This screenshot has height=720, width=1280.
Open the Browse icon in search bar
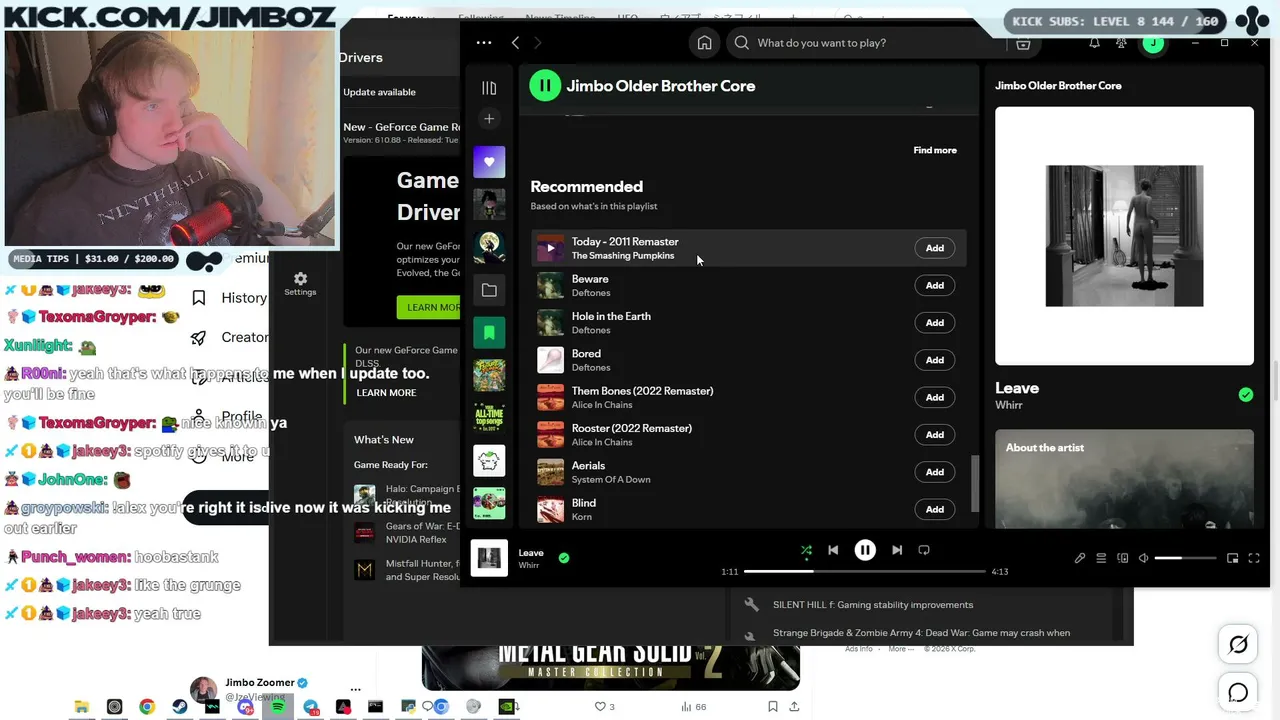[x=1023, y=43]
